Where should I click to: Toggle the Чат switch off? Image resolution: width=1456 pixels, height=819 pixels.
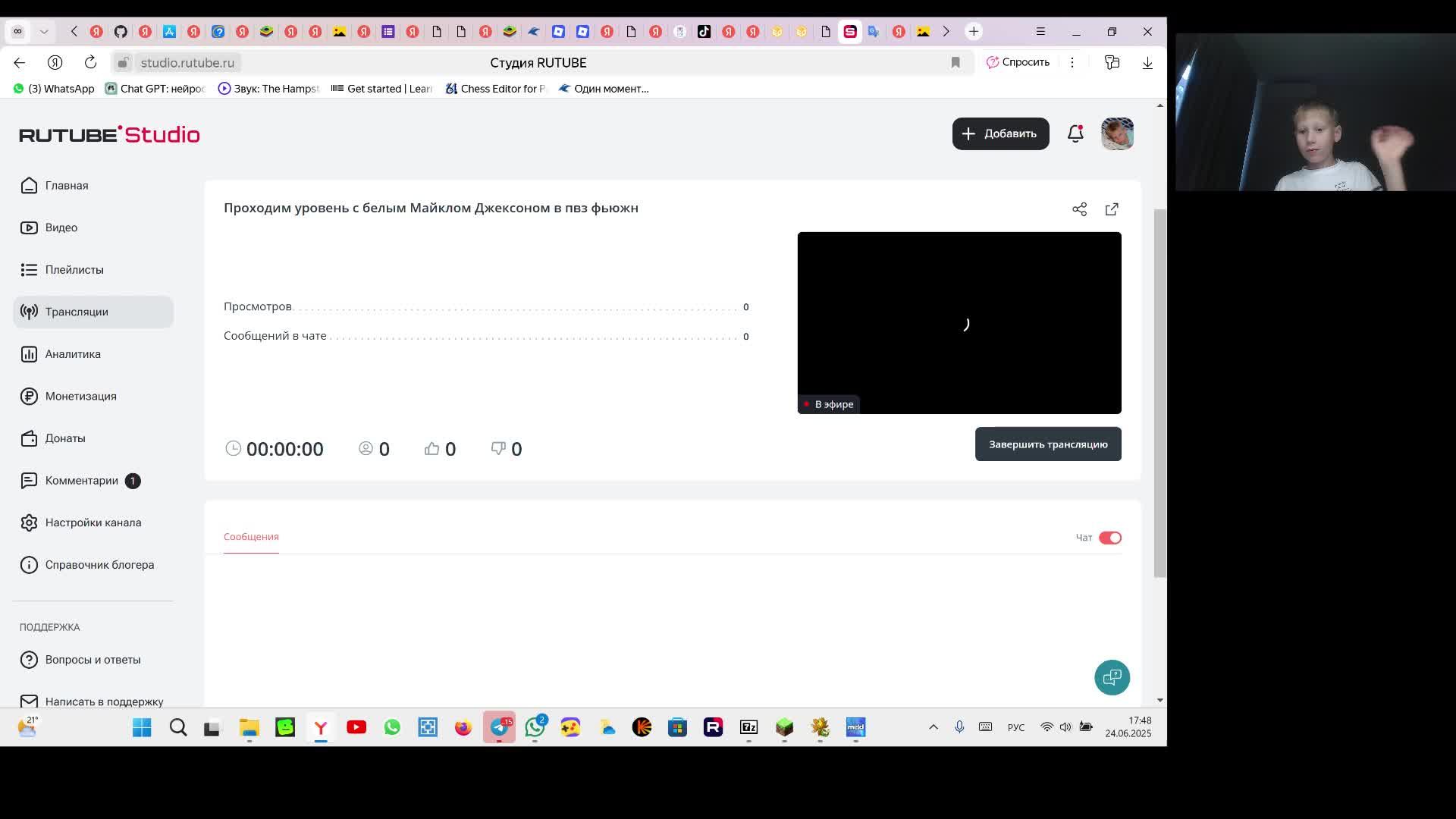(x=1109, y=538)
